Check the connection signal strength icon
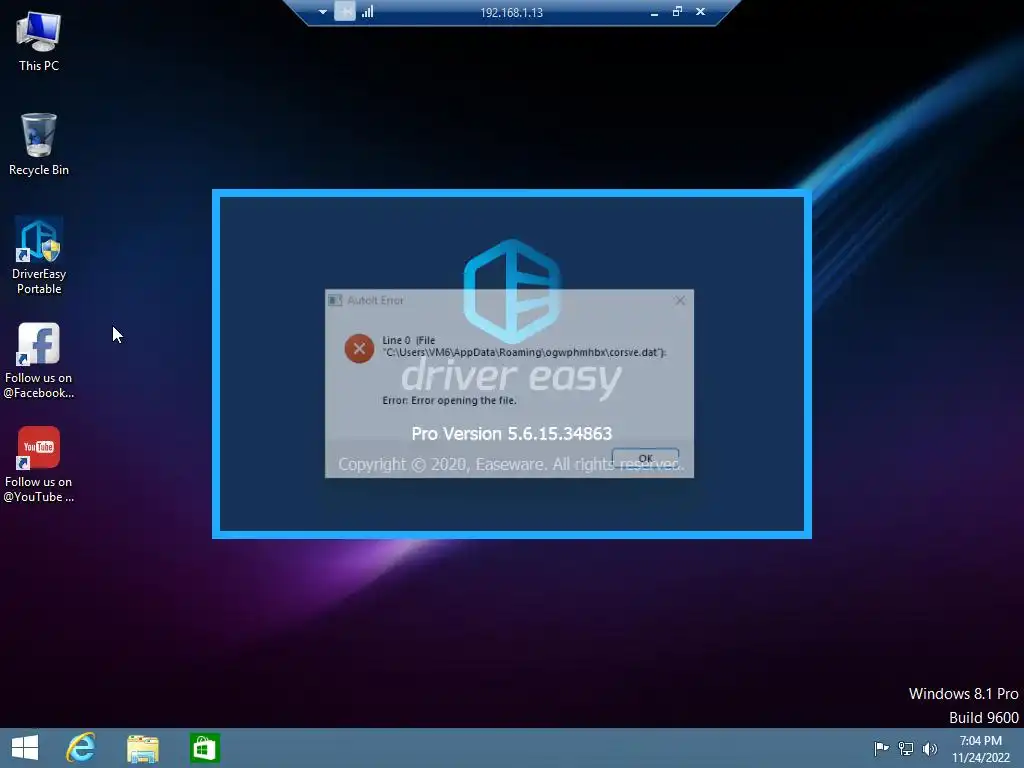The height and width of the screenshot is (768, 1024). click(368, 12)
